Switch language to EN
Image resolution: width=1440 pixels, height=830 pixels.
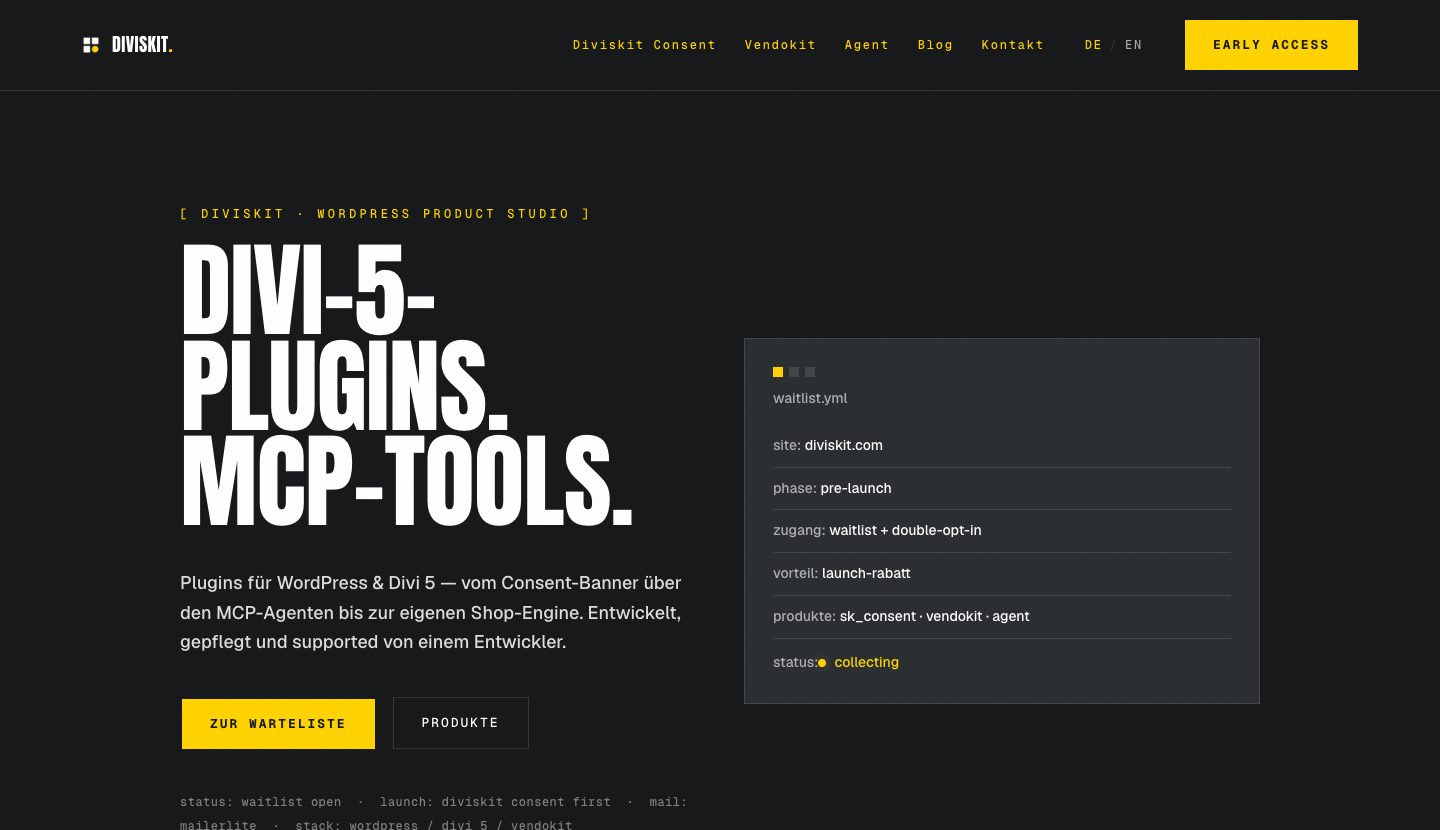[x=1133, y=45]
